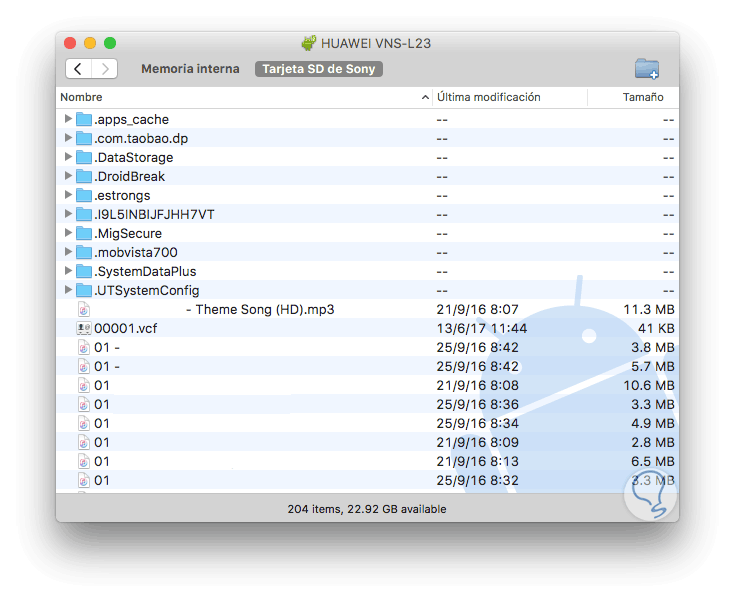Image resolution: width=735 pixels, height=602 pixels.
Task: Select the .estrongs folder icon
Action: click(84, 195)
